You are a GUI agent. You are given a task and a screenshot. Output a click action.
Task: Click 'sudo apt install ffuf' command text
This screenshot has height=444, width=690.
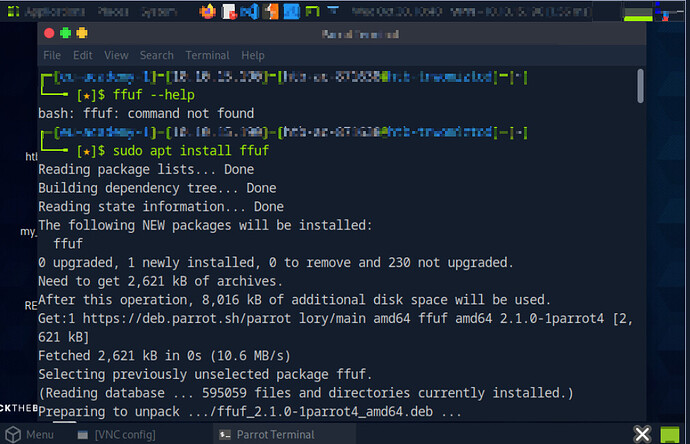pyautogui.click(x=191, y=151)
